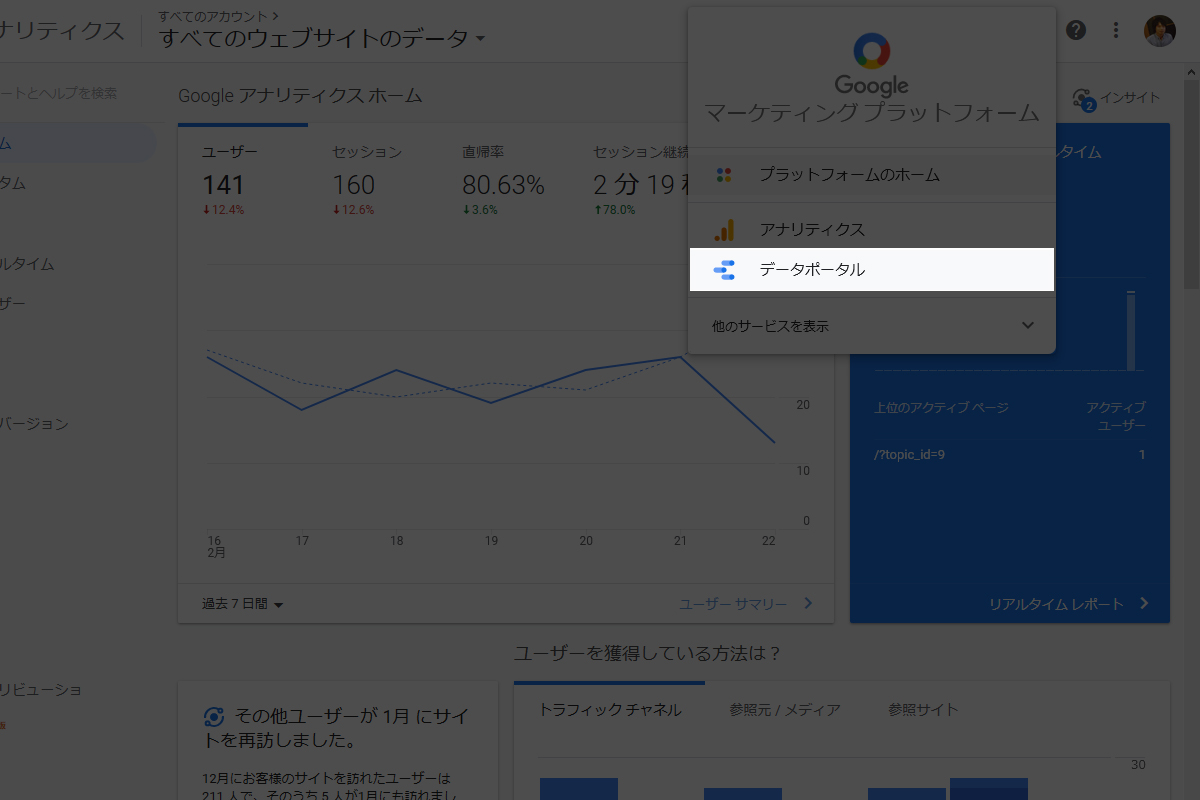The image size is (1200, 800).
Task: Click the Analytics bar chart icon
Action: click(x=724, y=230)
